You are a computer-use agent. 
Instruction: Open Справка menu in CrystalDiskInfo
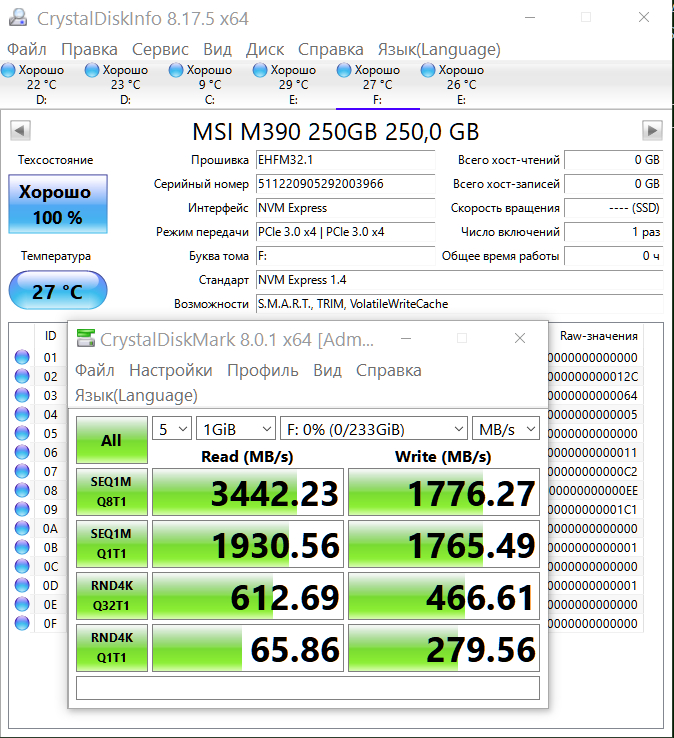[x=330, y=49]
